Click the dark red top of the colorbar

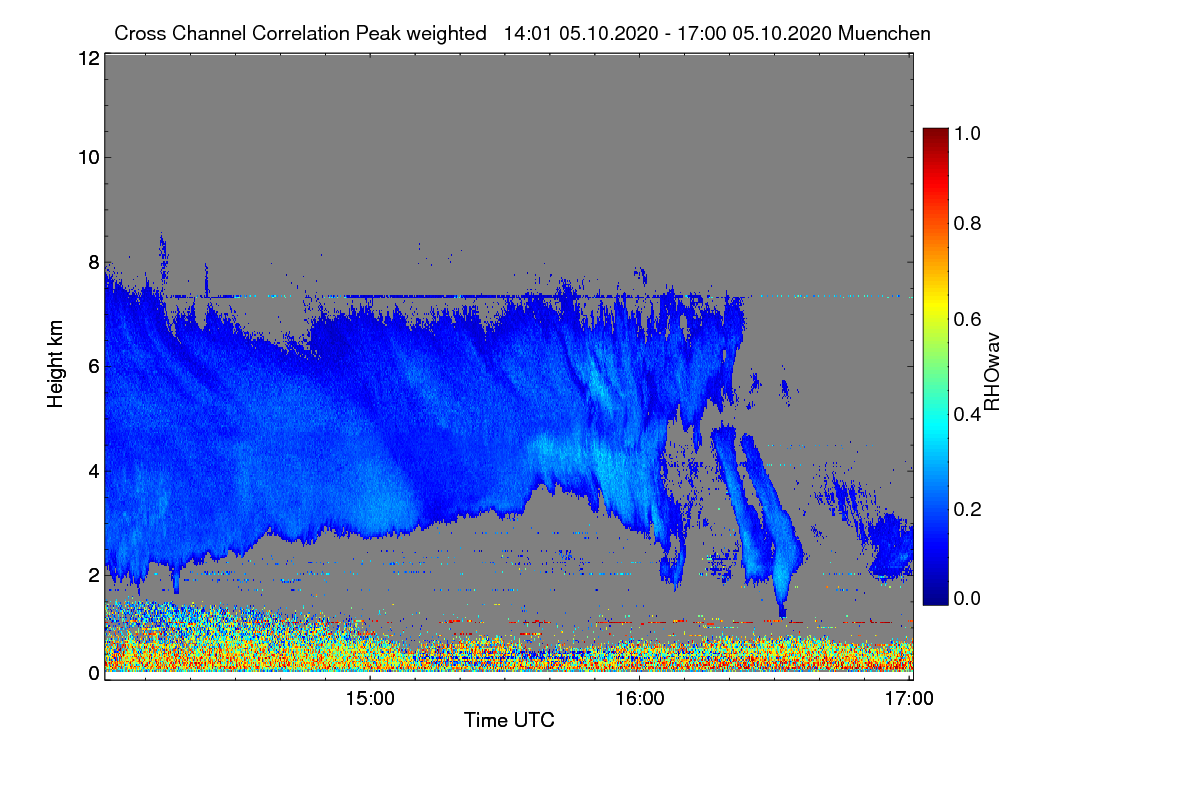[x=934, y=135]
